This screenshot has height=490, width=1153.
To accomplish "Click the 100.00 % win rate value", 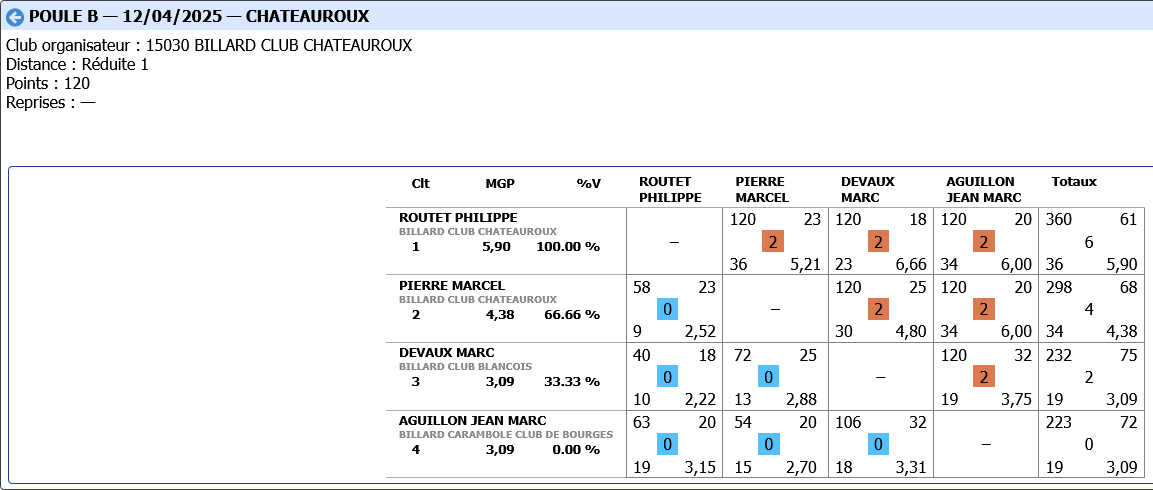I will click(568, 247).
